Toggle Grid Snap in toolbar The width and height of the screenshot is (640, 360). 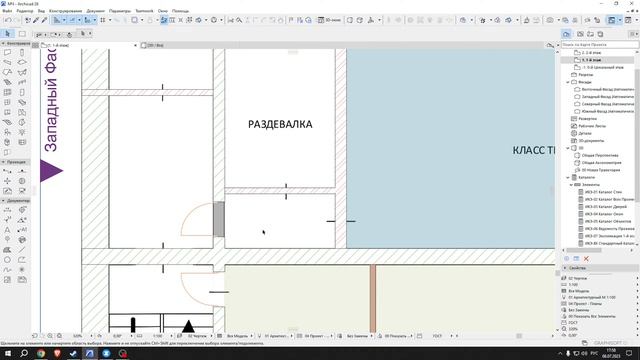click(x=103, y=20)
